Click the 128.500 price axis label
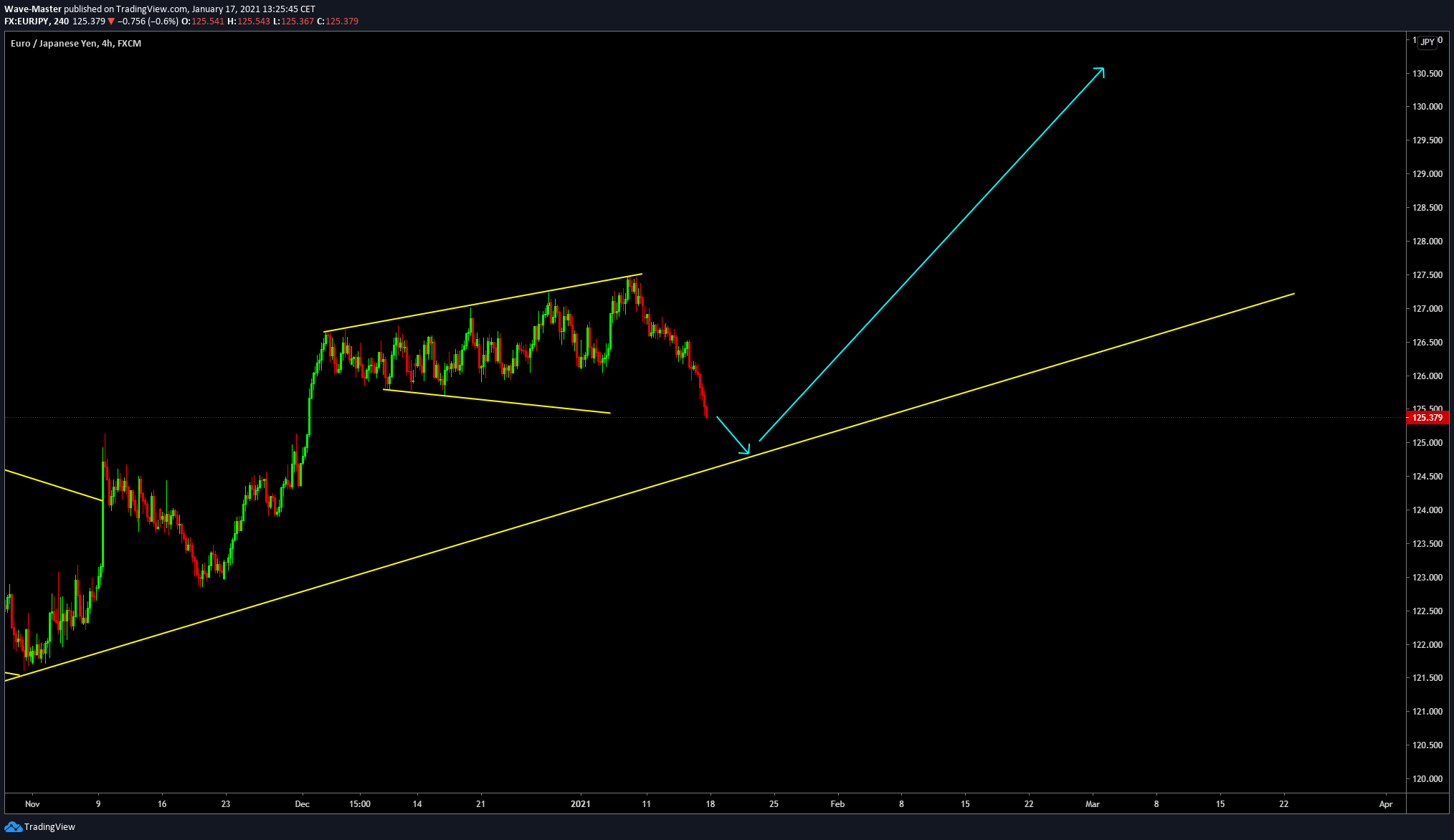1454x840 pixels. pos(1427,208)
